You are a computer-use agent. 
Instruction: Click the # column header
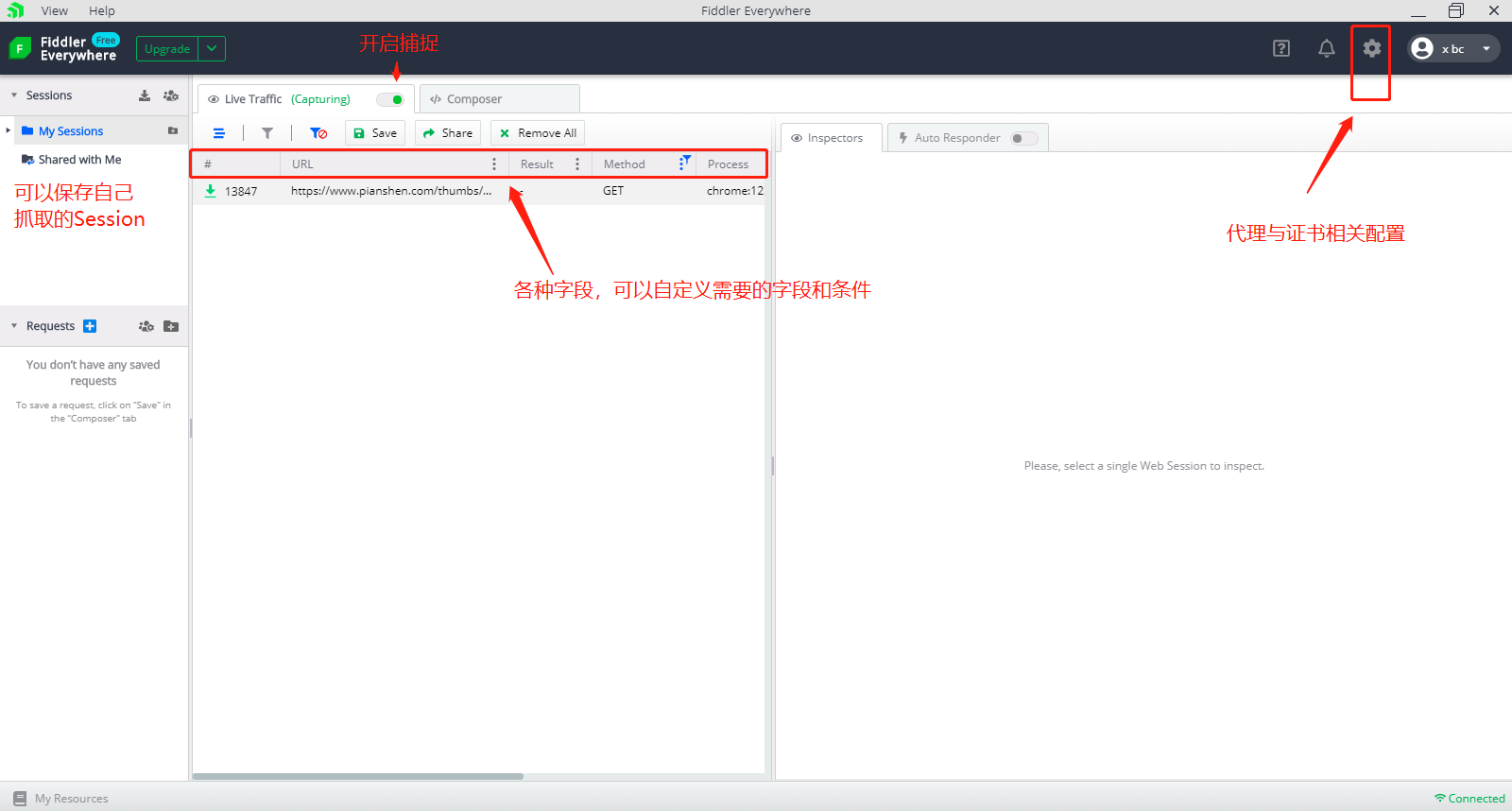click(236, 164)
